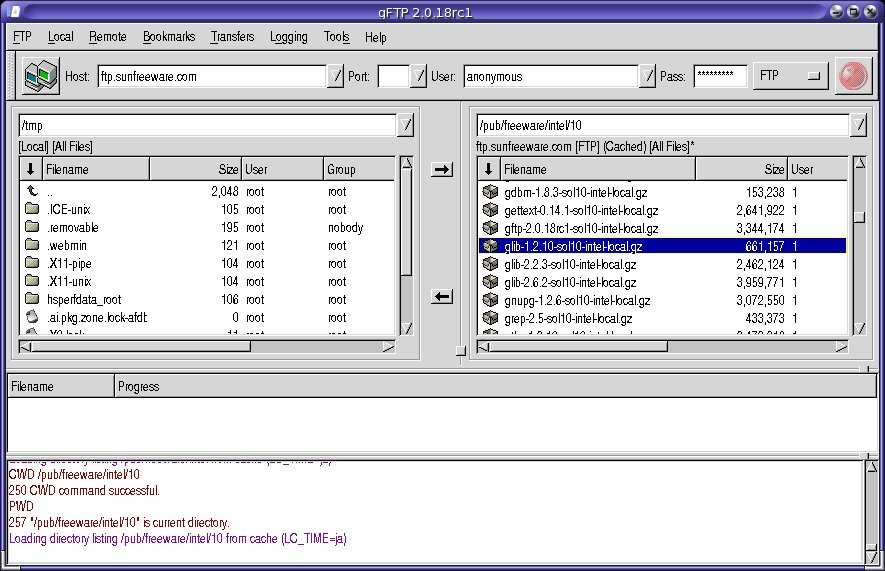Click the log pane scroll down arrow
The height and width of the screenshot is (571, 885).
pyautogui.click(x=871, y=557)
